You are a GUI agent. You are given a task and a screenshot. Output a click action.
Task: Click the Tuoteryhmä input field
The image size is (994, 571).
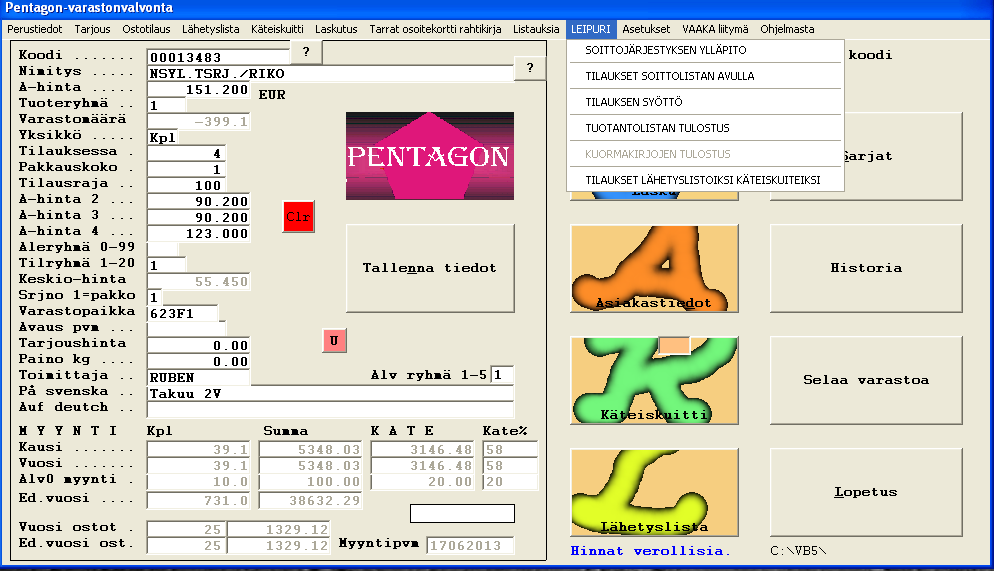167,105
